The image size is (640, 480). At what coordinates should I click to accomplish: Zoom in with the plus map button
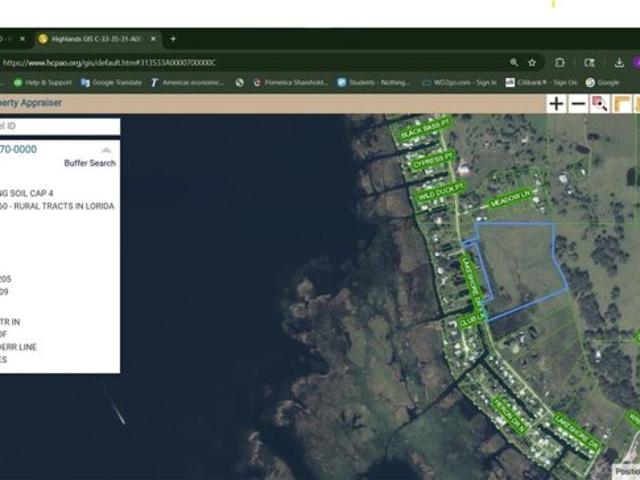[556, 104]
